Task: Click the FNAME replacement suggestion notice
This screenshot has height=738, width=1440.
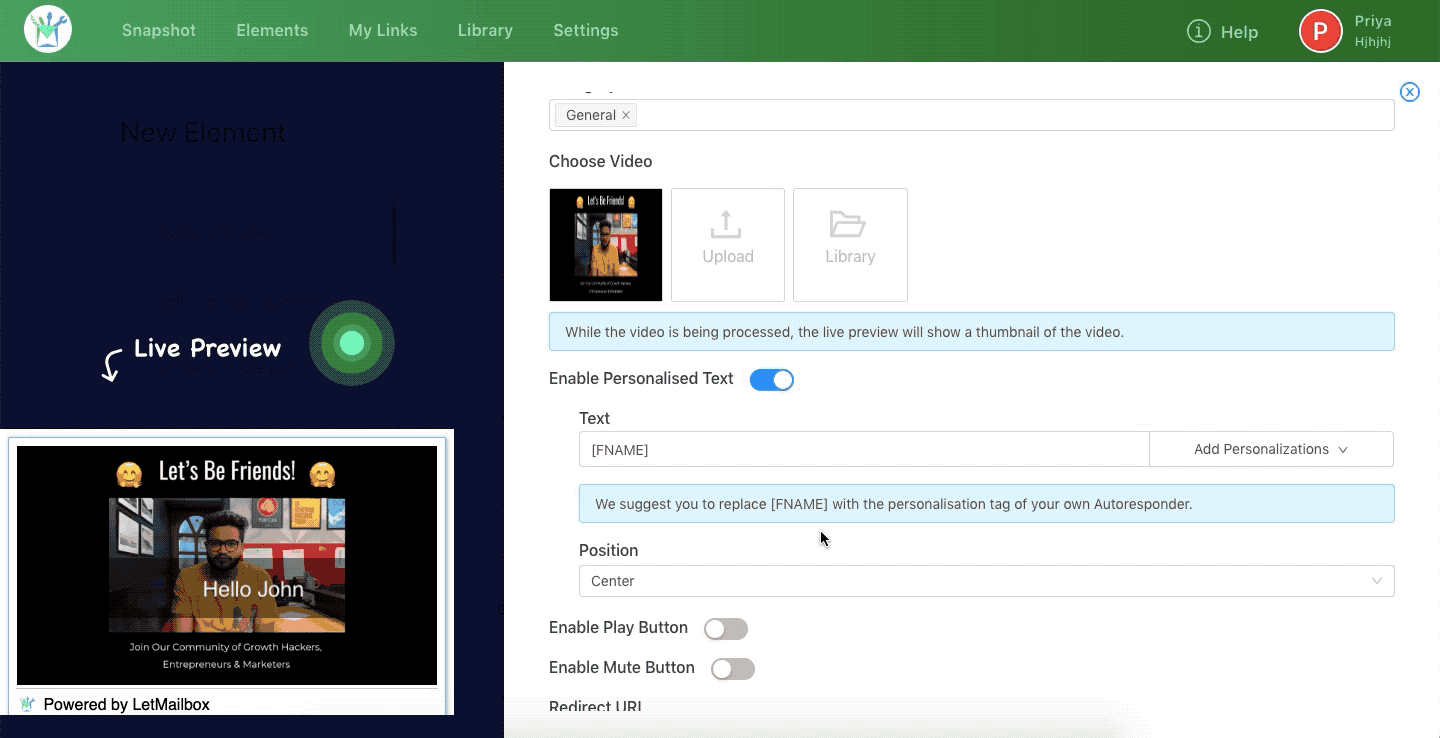Action: coord(986,504)
